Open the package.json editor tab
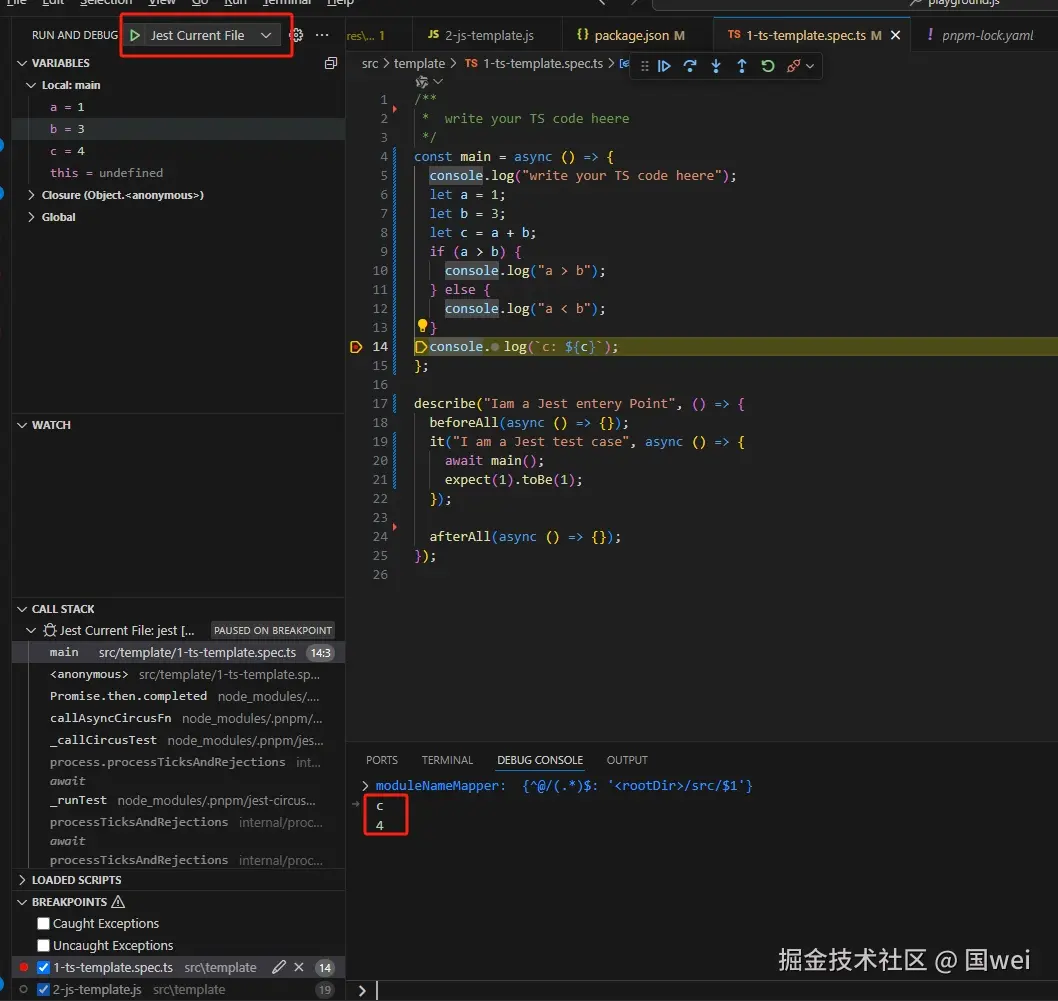This screenshot has height=1001, width=1058. [x=633, y=34]
